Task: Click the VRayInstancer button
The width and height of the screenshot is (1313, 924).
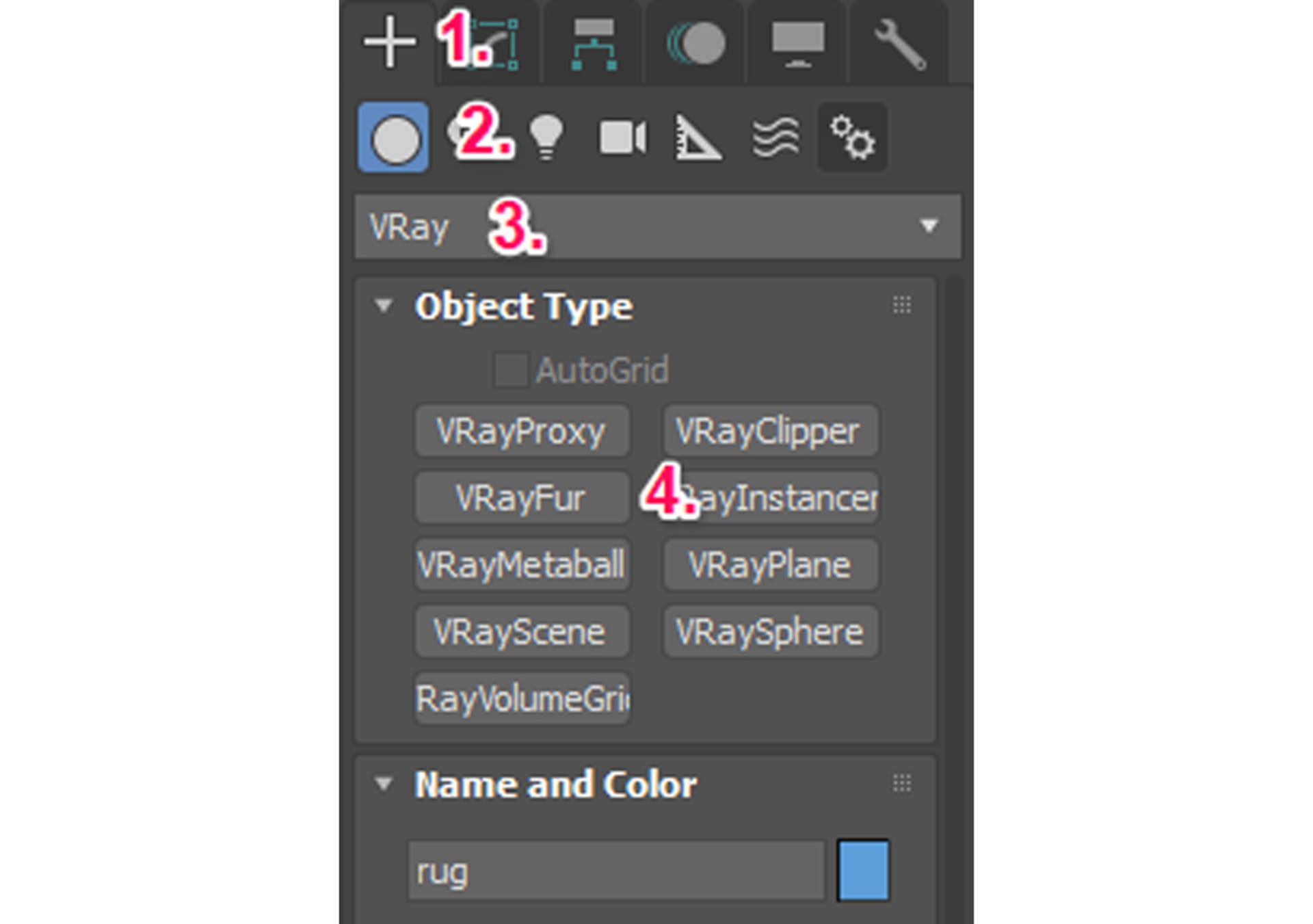Action: (771, 498)
